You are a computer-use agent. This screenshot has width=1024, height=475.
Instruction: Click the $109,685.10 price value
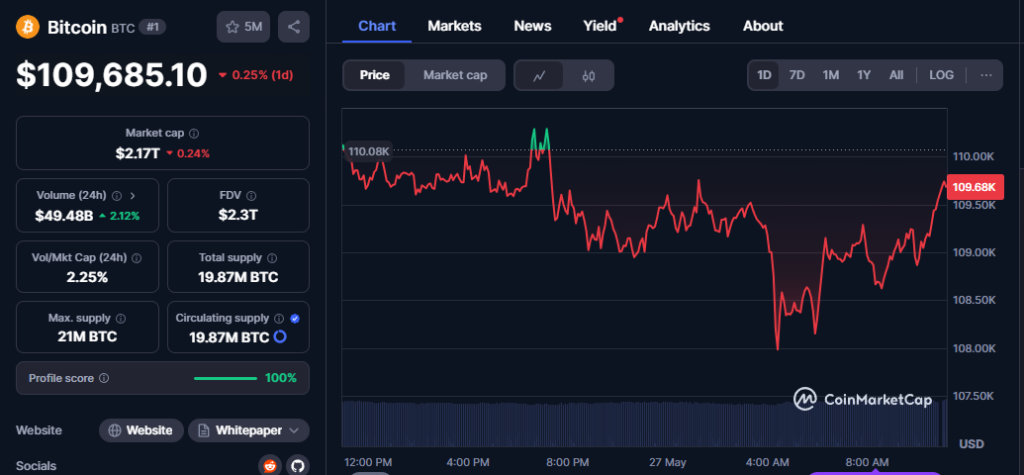[x=112, y=75]
